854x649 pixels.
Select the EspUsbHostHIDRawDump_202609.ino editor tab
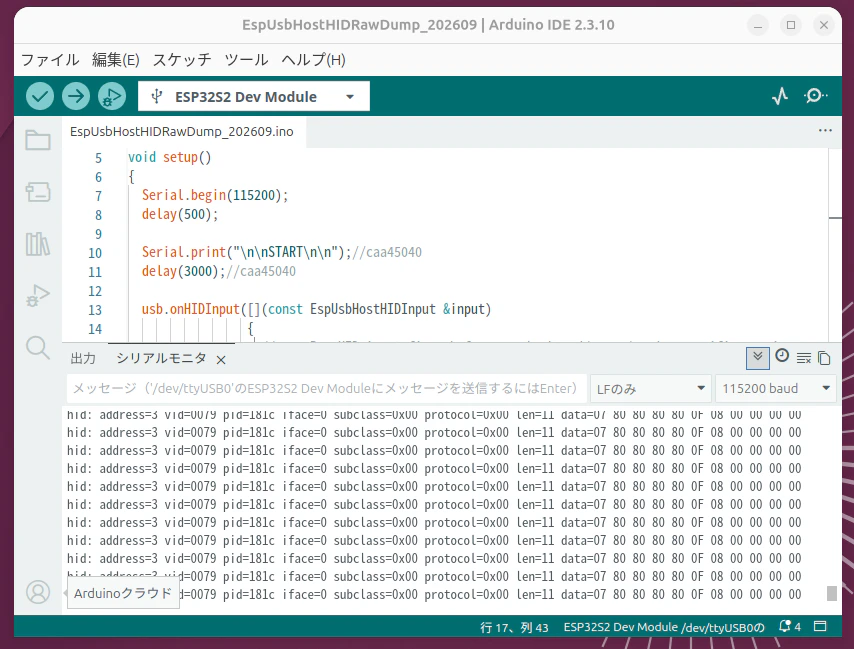click(182, 132)
